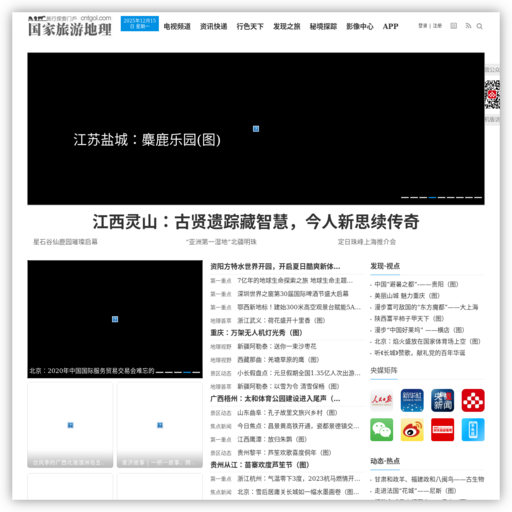Open article 鄂西新地标！建始300米高空观景台
Viewport: 512px width, 512px height.
[x=299, y=307]
